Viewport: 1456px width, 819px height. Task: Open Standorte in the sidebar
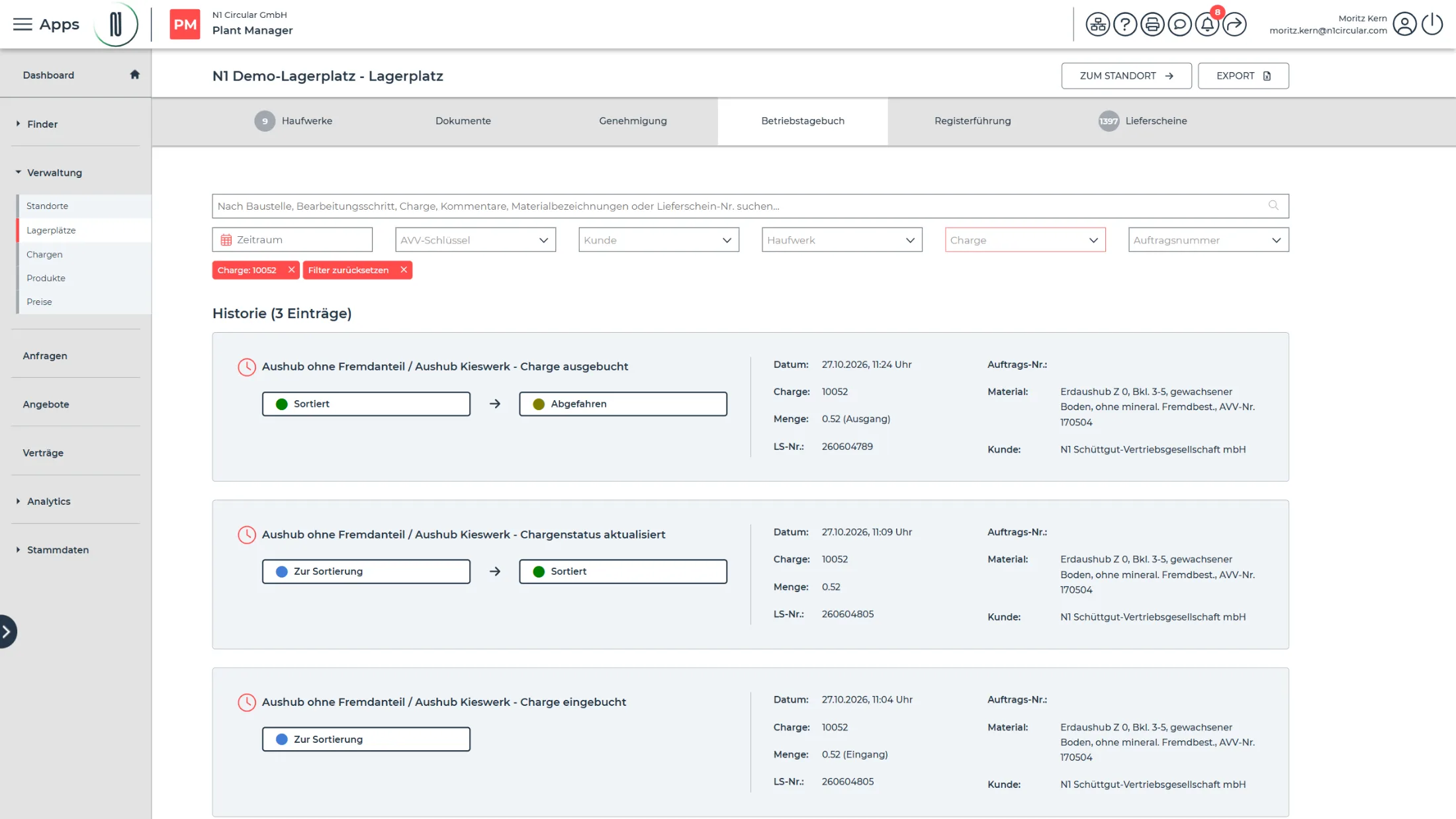47,206
